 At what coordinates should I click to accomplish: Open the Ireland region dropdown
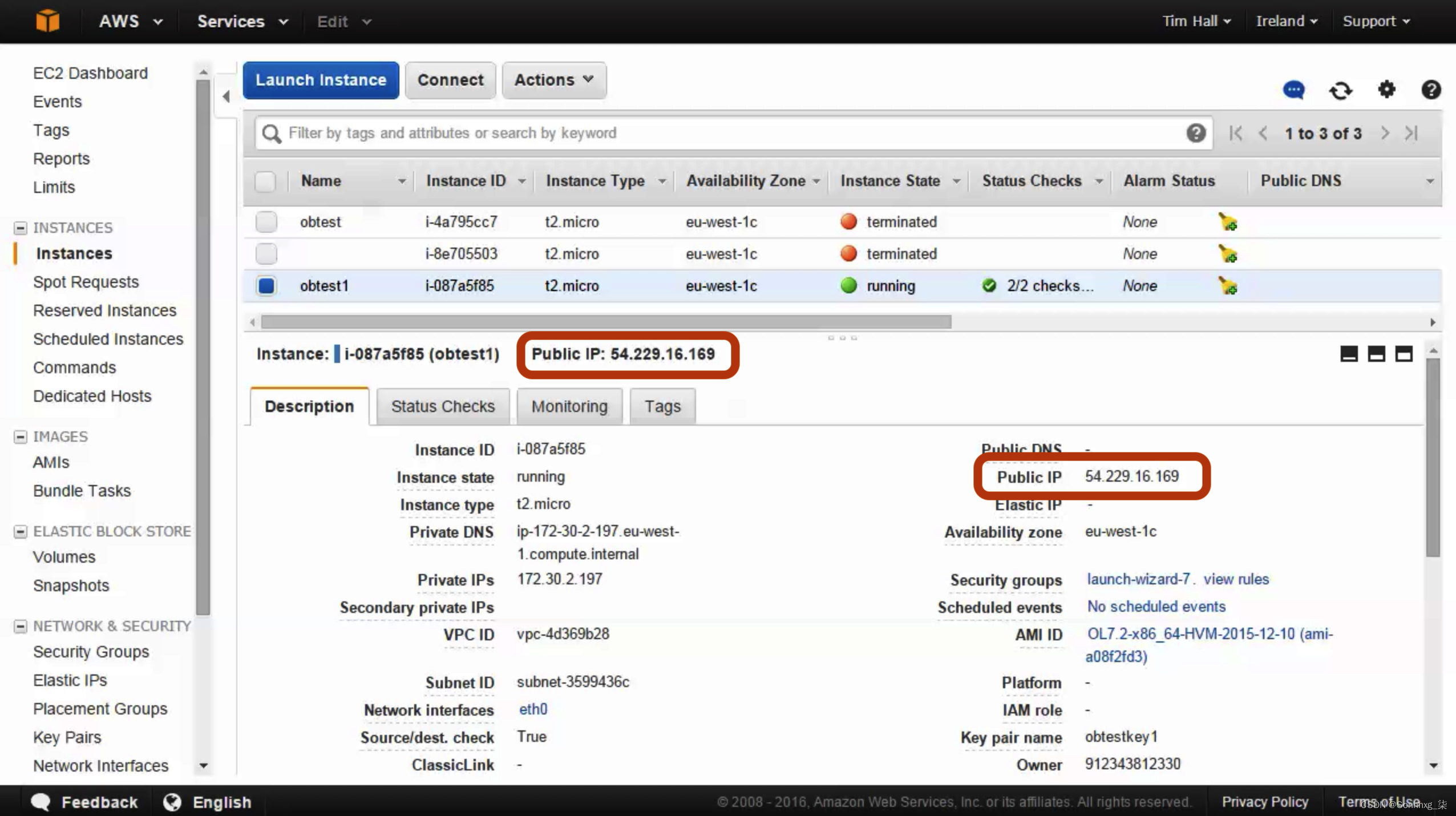click(x=1287, y=21)
